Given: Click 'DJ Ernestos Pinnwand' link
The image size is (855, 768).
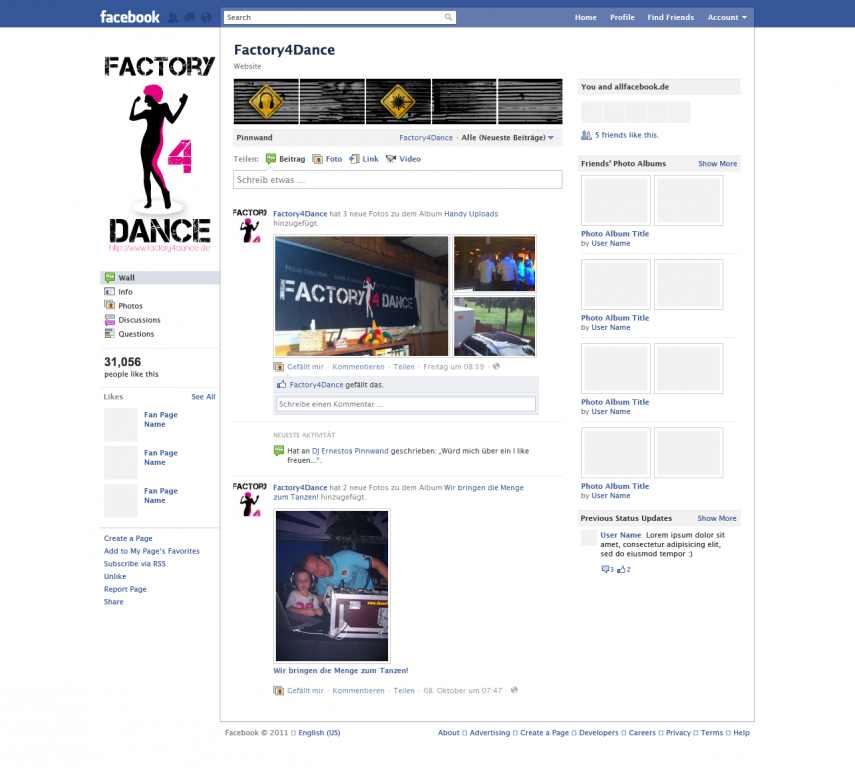Looking at the screenshot, I should click(x=350, y=451).
